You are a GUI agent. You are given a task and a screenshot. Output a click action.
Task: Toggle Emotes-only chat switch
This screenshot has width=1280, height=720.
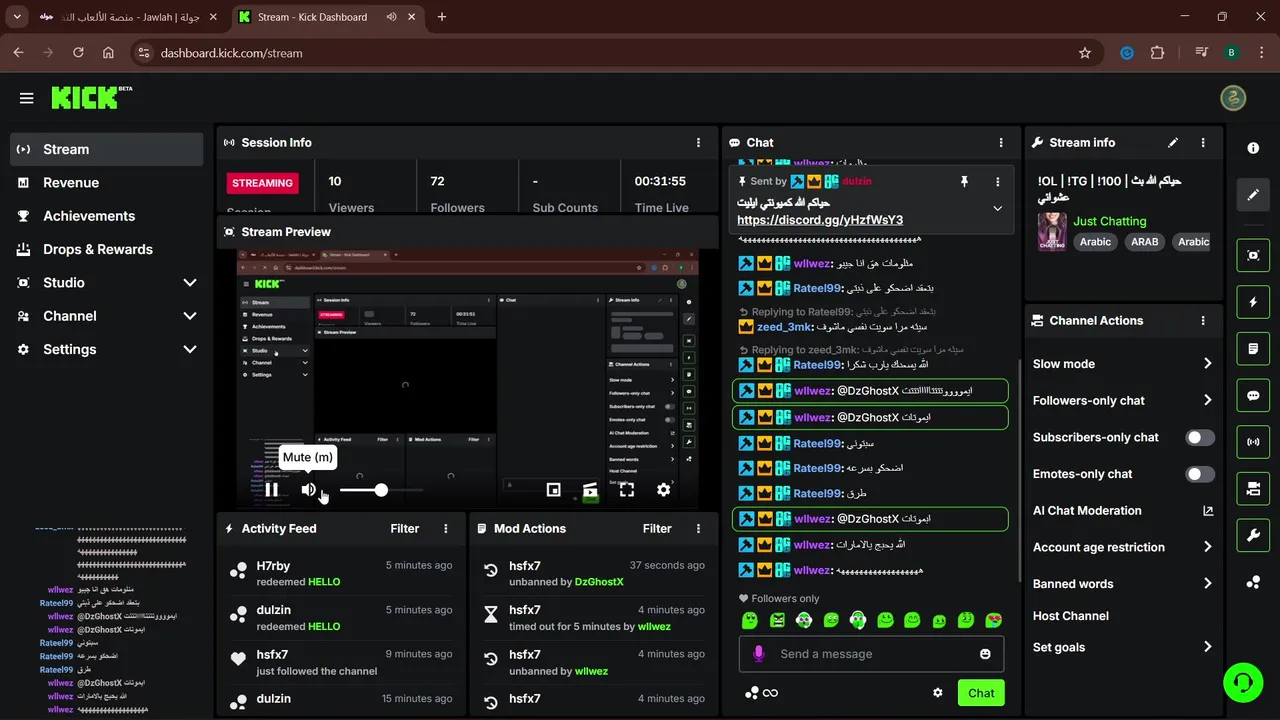pos(1200,474)
